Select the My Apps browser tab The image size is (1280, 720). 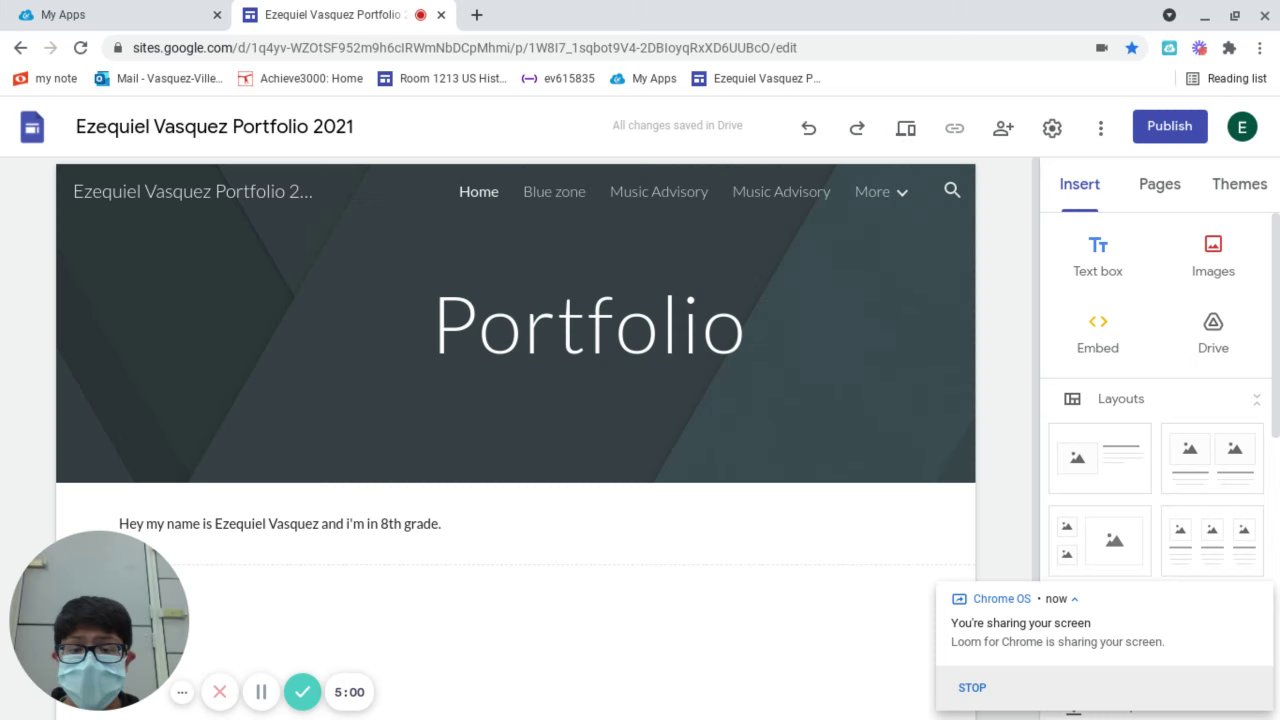coord(120,15)
